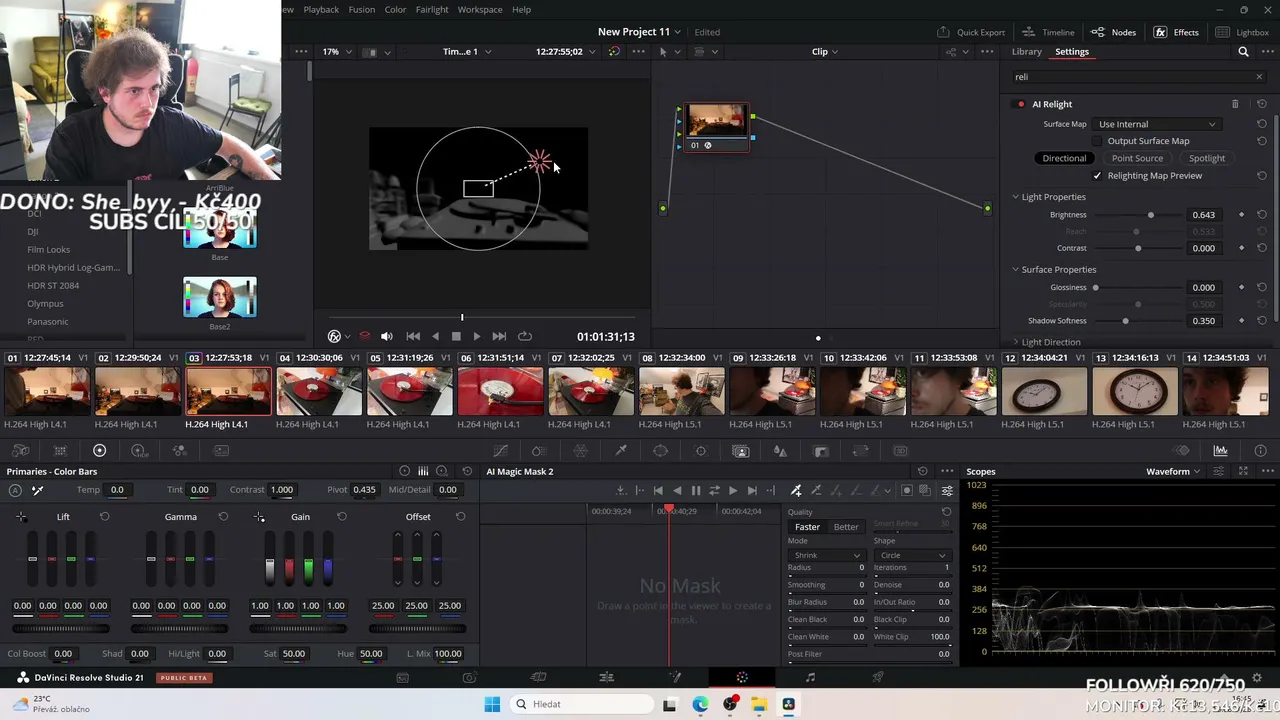Viewport: 1280px width, 720px height.
Task: Click the Quick Export button
Action: tap(971, 32)
